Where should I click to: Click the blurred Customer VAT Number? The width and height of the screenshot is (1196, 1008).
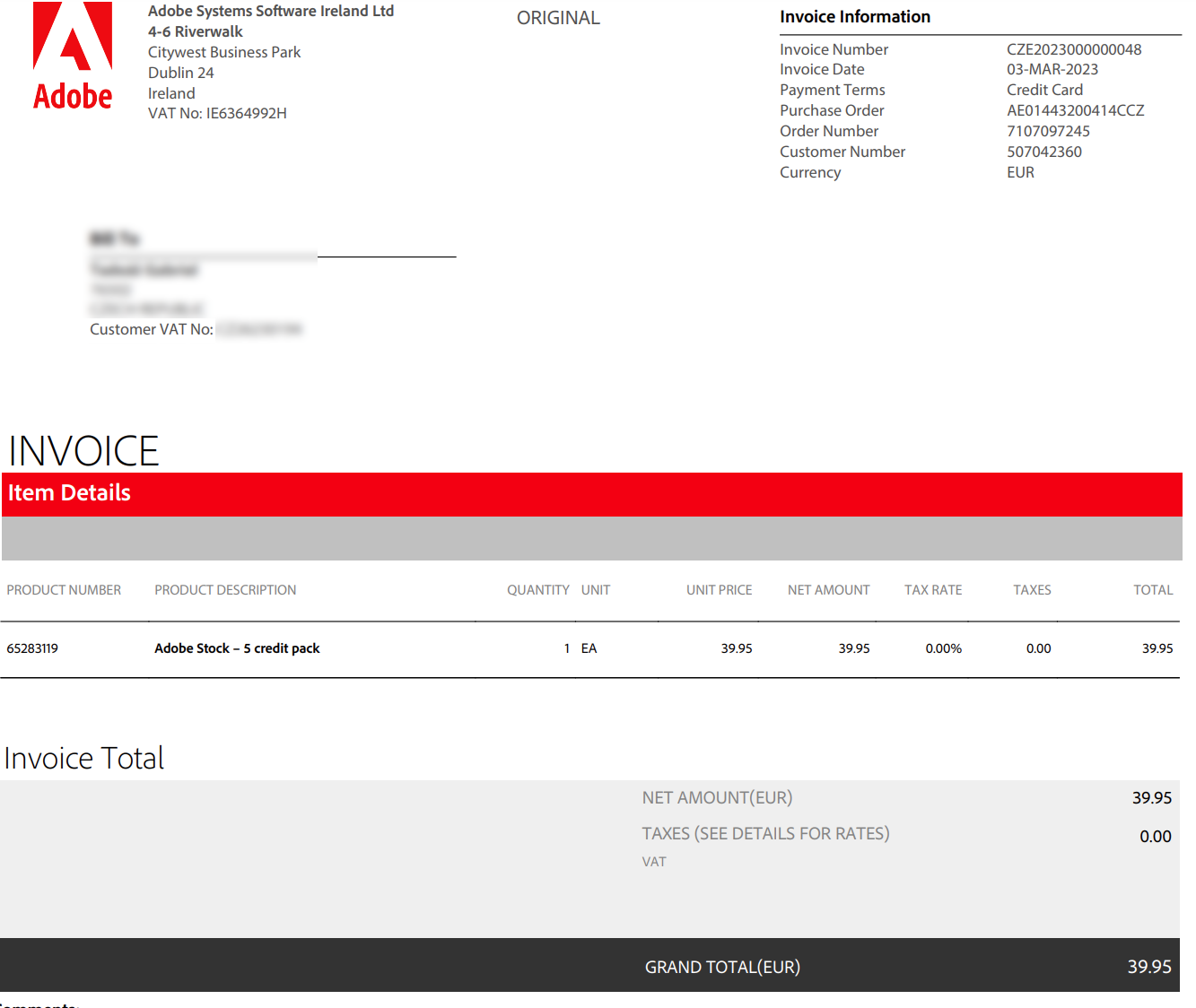point(260,329)
